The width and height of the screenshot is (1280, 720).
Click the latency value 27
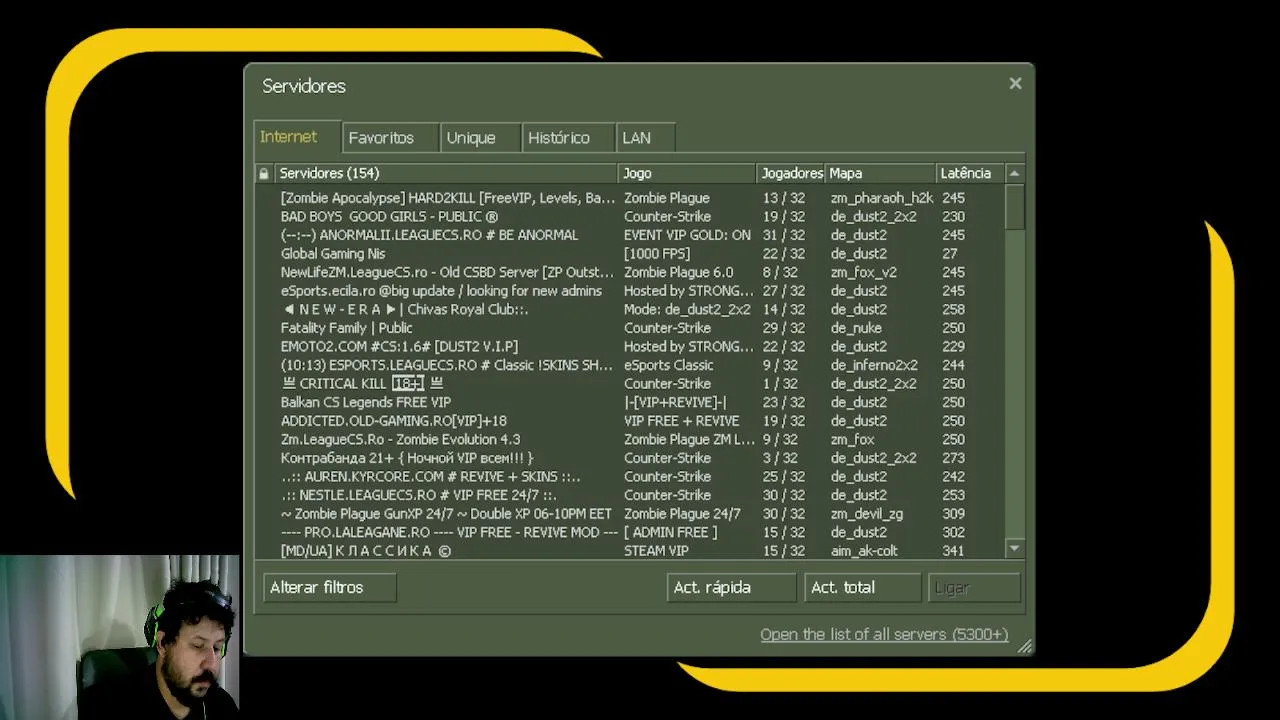click(x=949, y=253)
